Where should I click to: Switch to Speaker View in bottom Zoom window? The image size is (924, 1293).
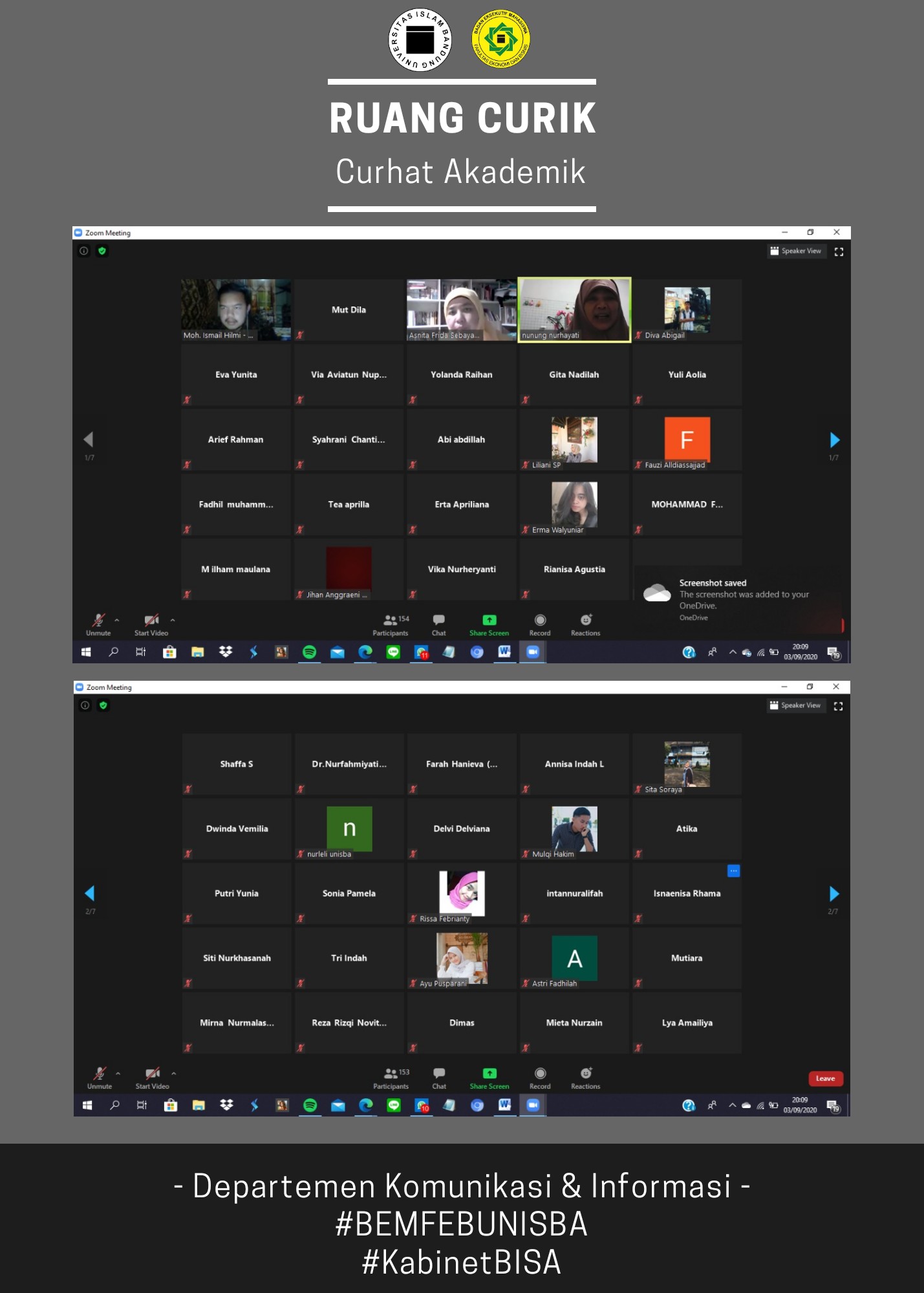[x=796, y=705]
